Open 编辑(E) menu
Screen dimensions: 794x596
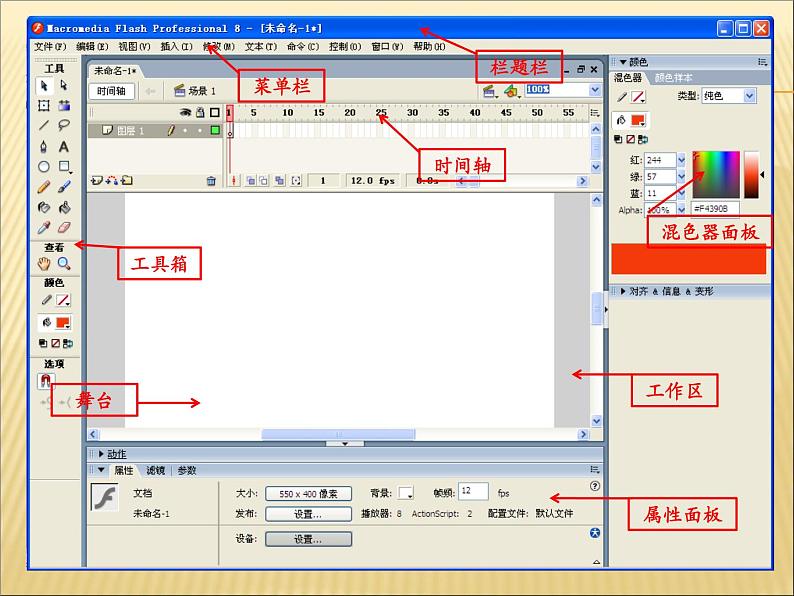point(92,47)
